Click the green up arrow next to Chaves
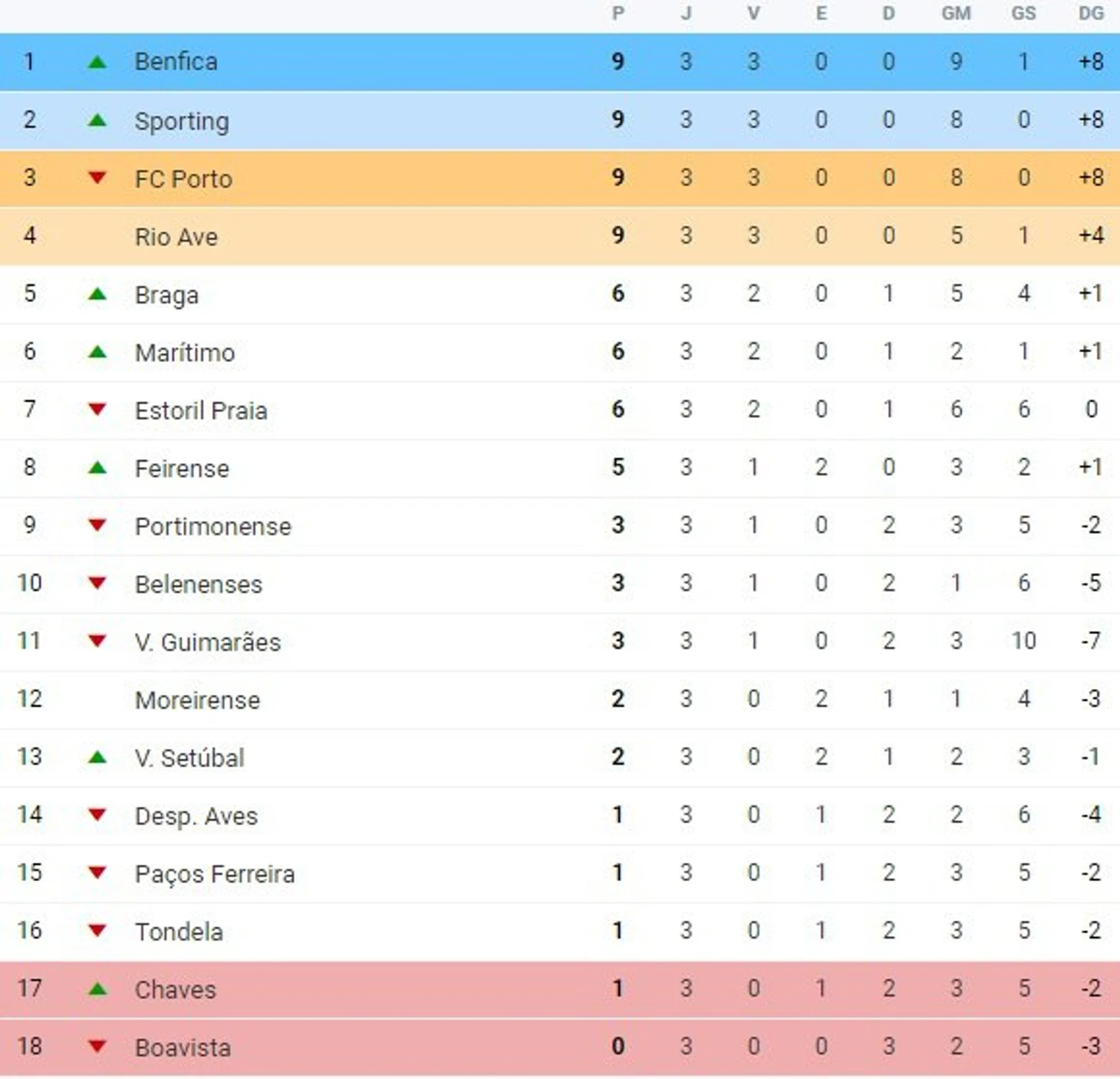 click(x=97, y=989)
